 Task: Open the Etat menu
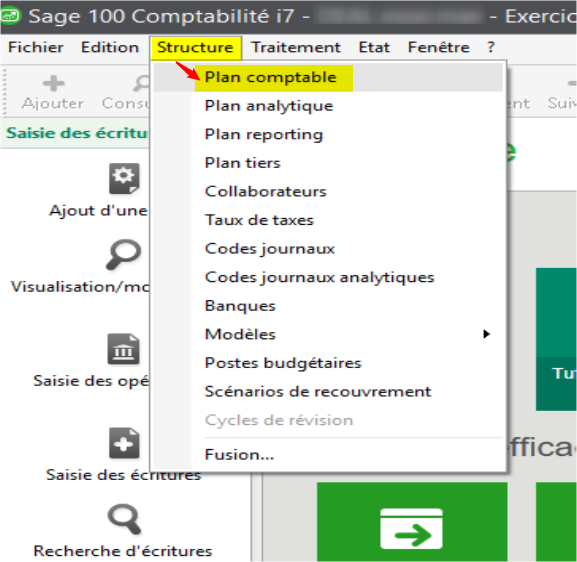click(x=374, y=47)
